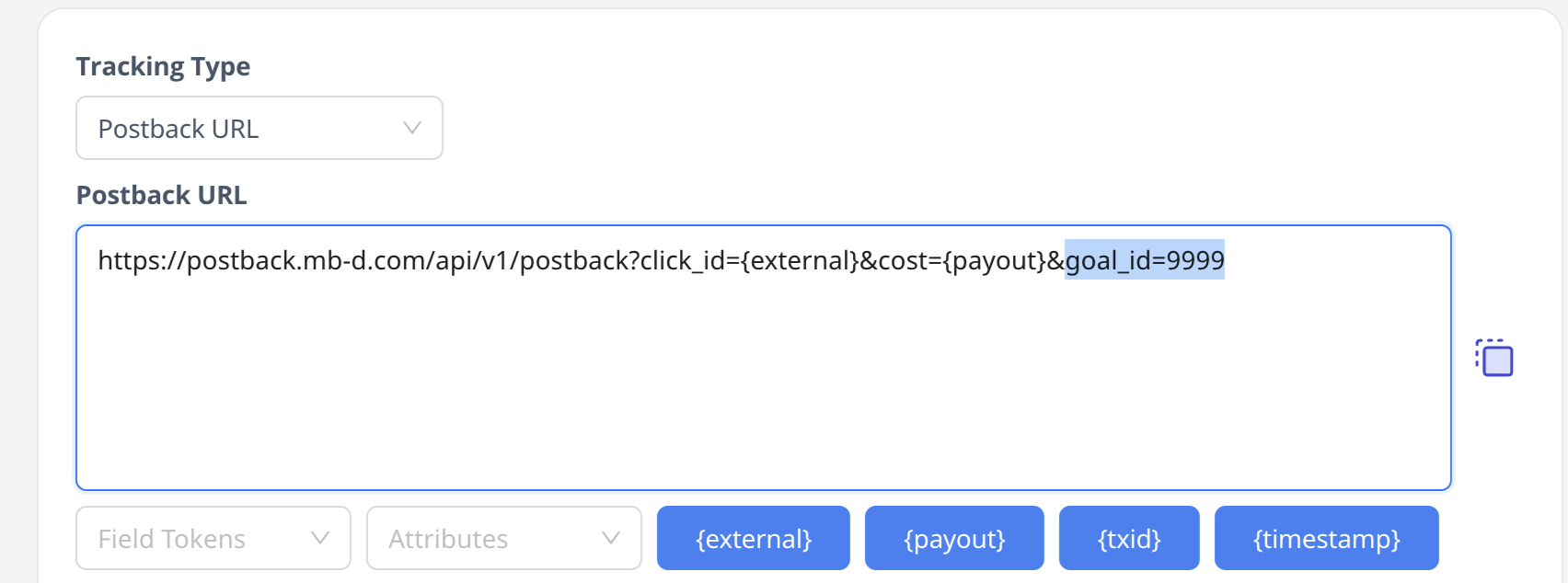The width and height of the screenshot is (1568, 583).
Task: Click the Field Tokens chevron arrow
Action: point(320,538)
